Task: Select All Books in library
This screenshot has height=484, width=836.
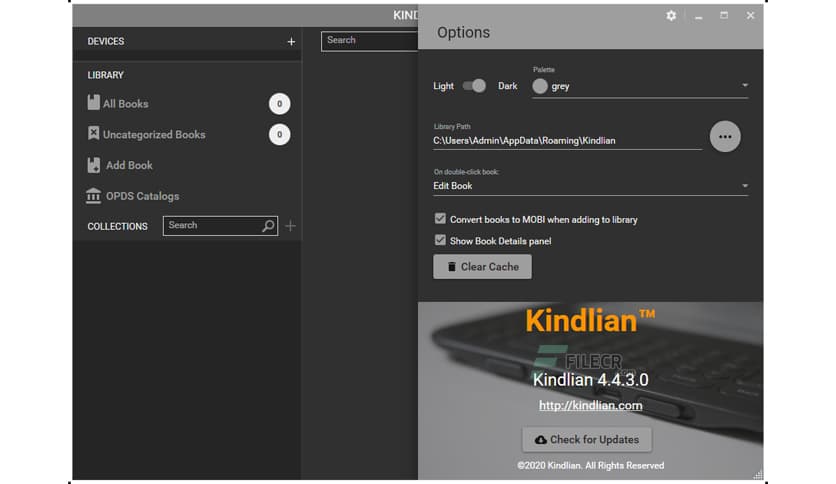Action: [126, 104]
